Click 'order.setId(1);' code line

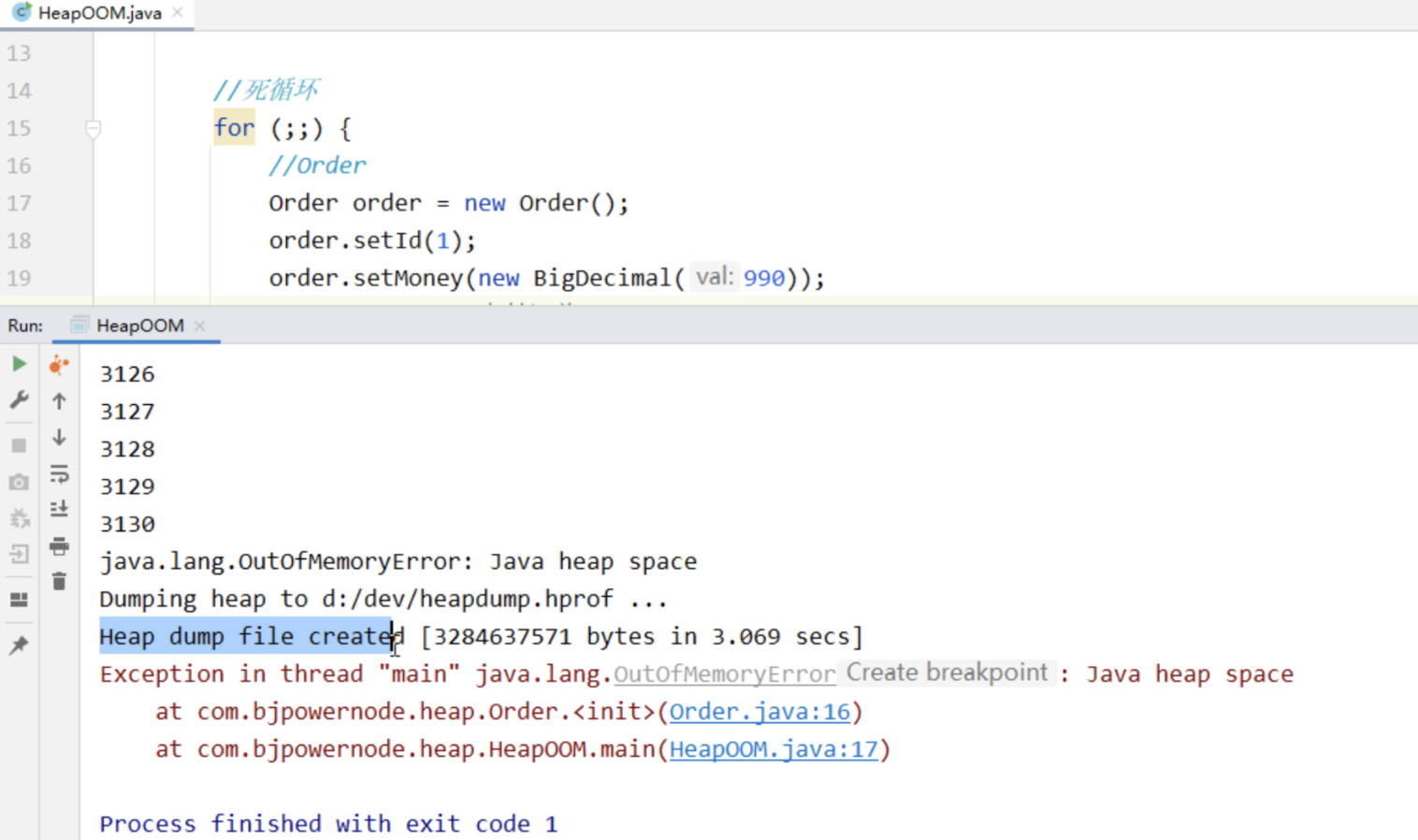click(372, 240)
